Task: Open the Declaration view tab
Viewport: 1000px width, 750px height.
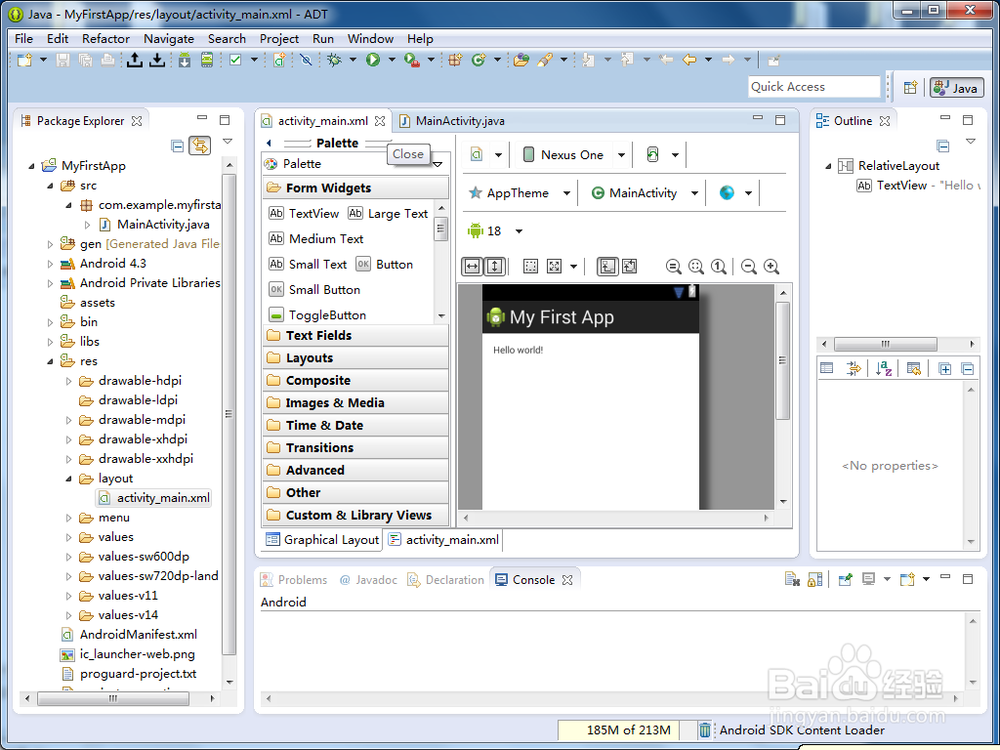Action: (446, 580)
